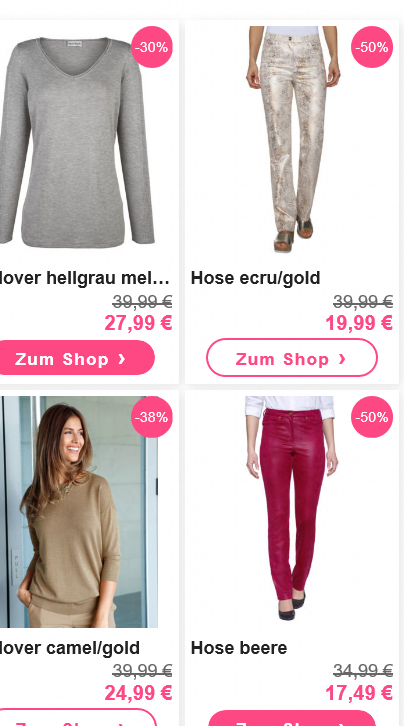Open the berry red trousers image

click(290, 508)
